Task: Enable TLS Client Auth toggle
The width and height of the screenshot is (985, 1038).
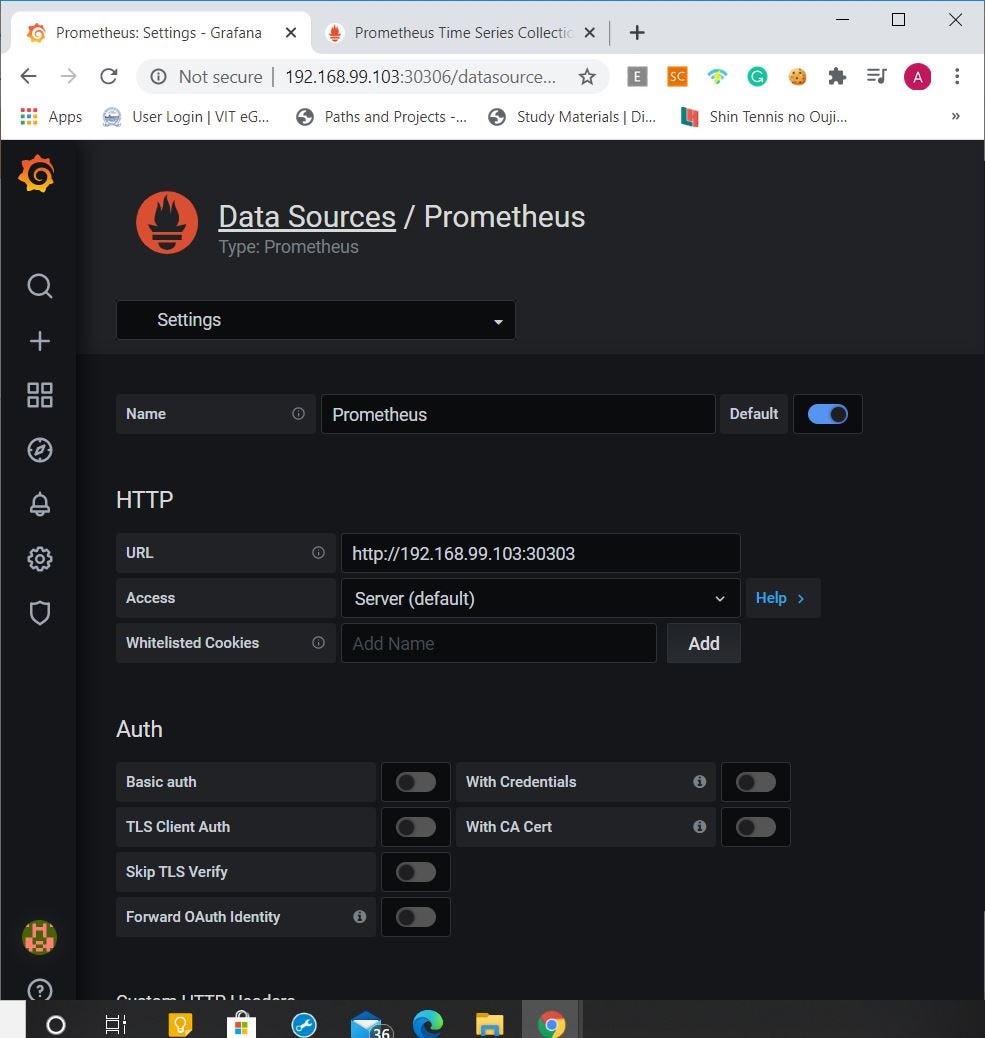Action: pos(416,827)
